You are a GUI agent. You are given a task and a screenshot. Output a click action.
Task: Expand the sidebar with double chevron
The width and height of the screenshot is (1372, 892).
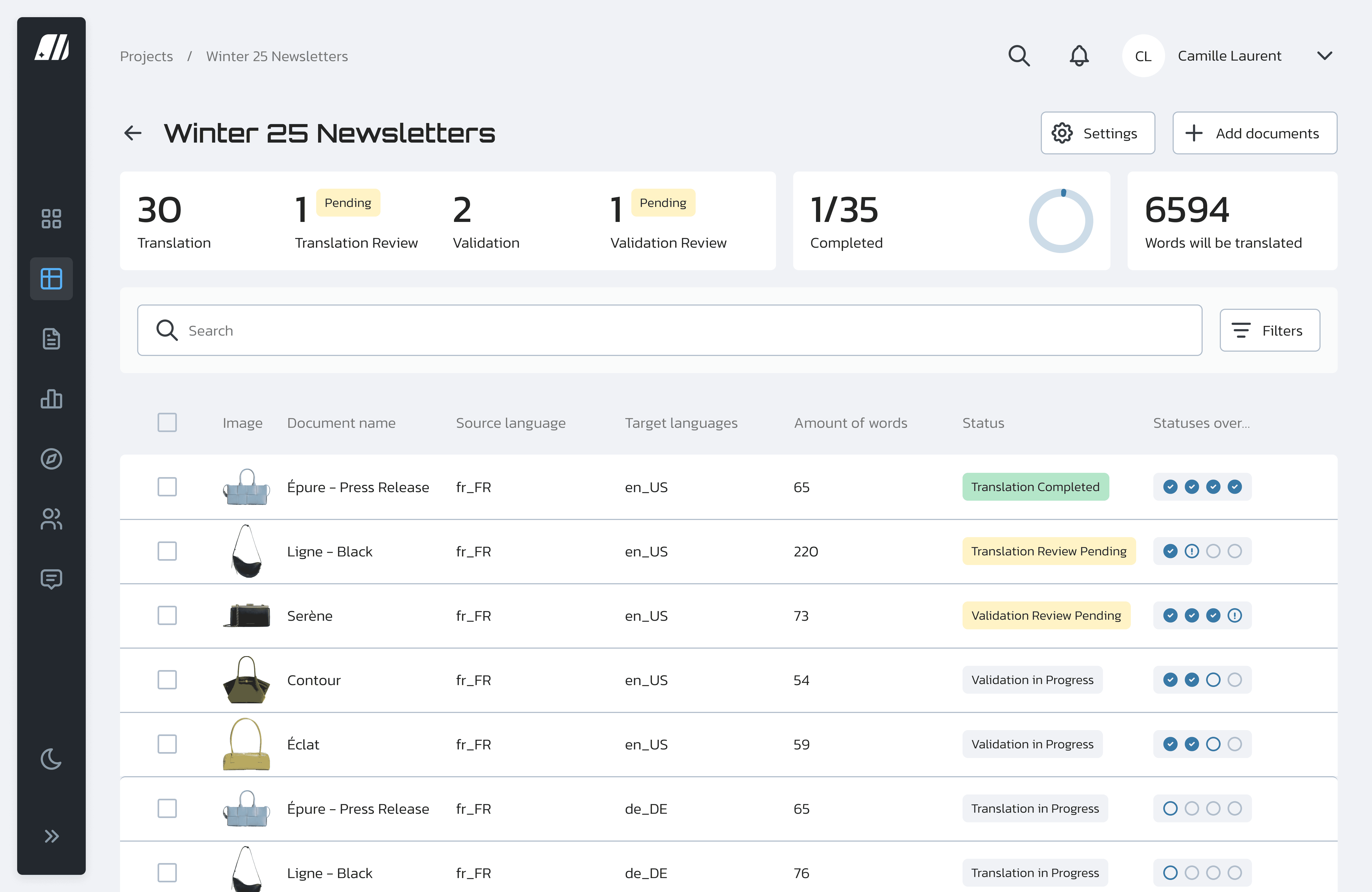(x=51, y=836)
